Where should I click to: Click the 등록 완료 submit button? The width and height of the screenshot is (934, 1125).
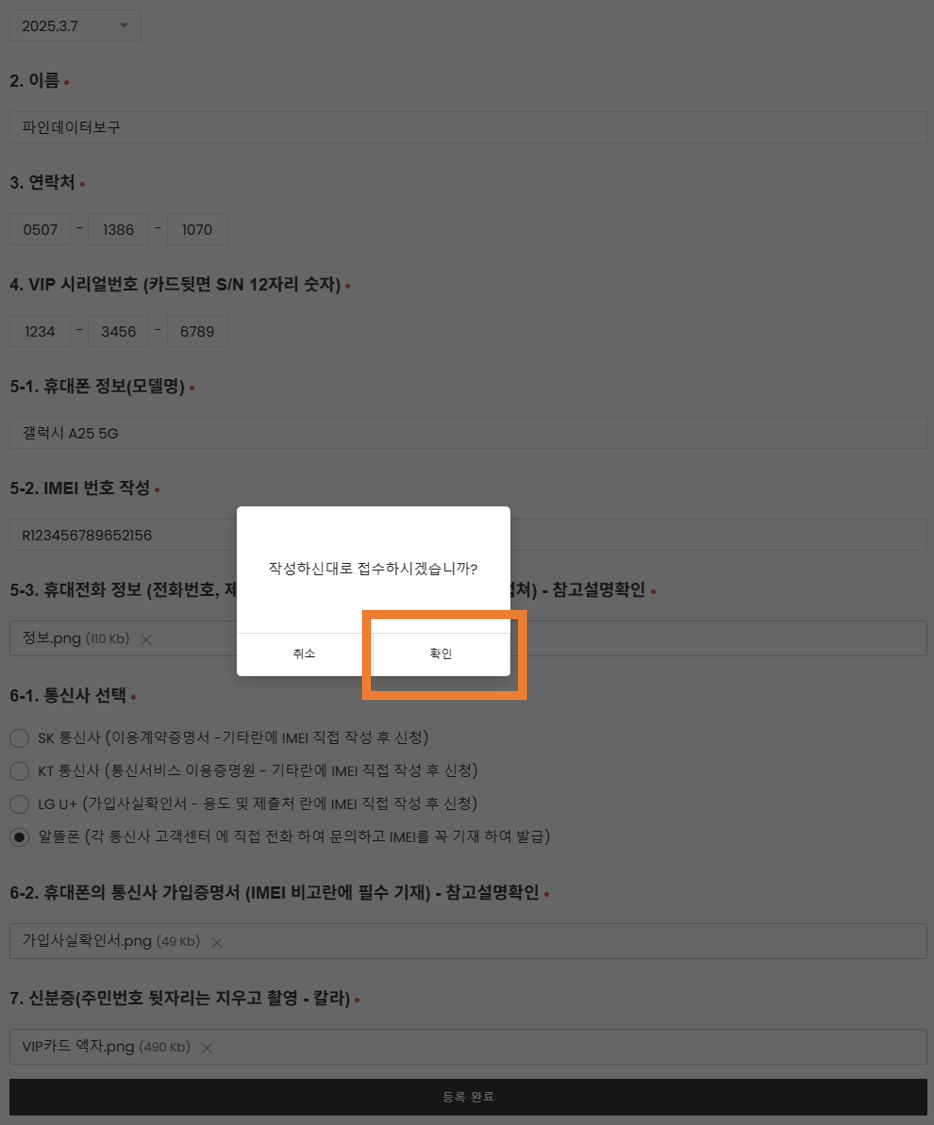pos(468,1097)
